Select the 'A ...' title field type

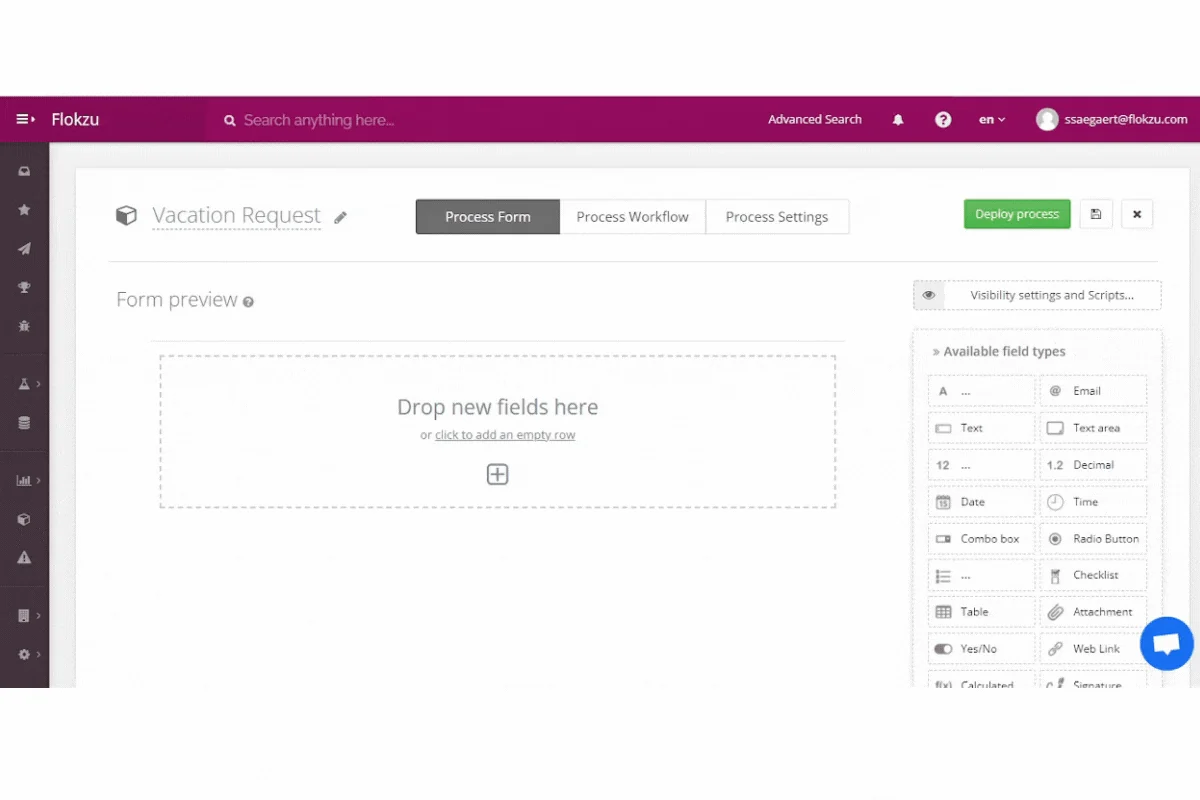981,391
